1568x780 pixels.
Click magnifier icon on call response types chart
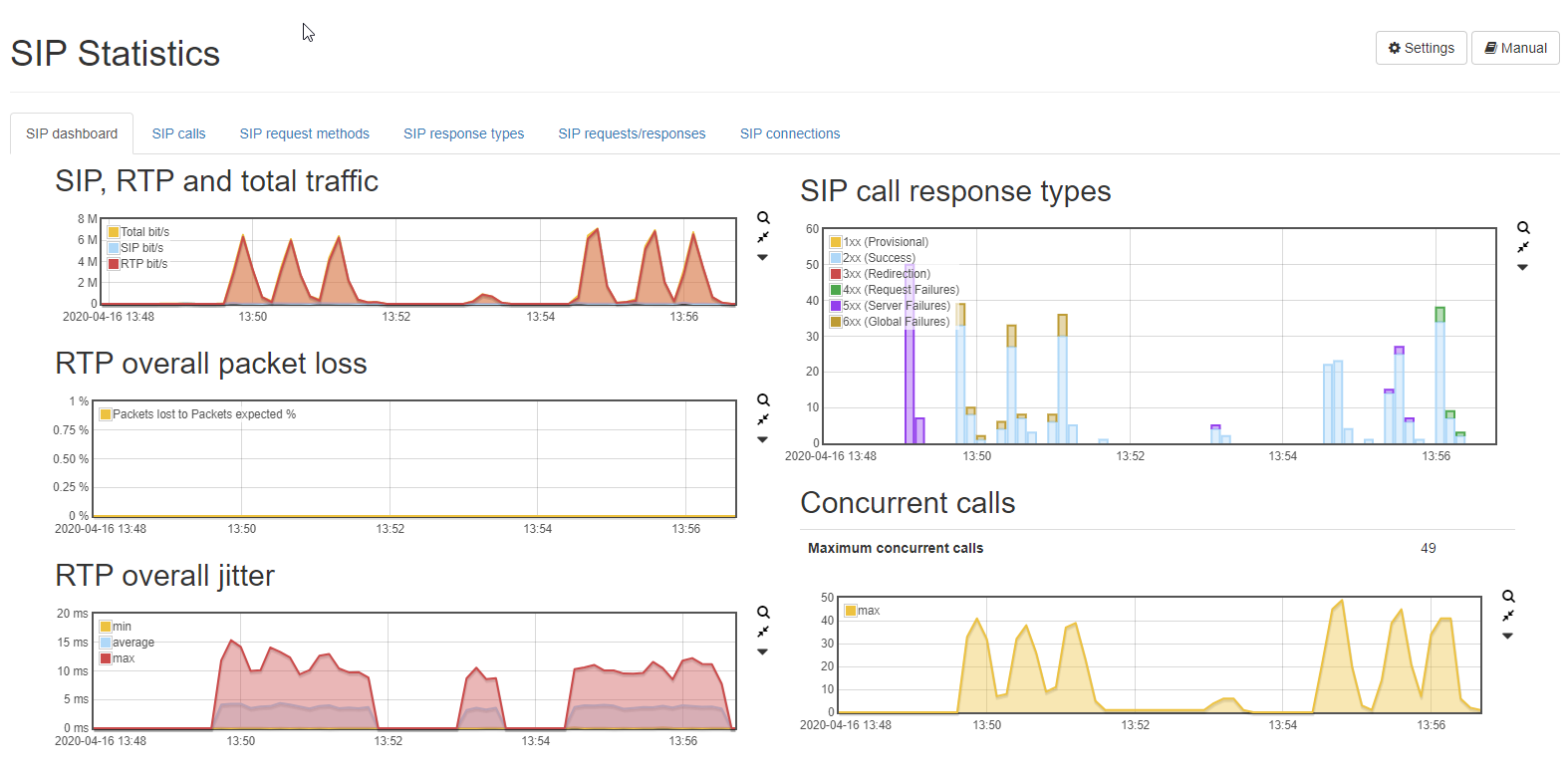1523,227
